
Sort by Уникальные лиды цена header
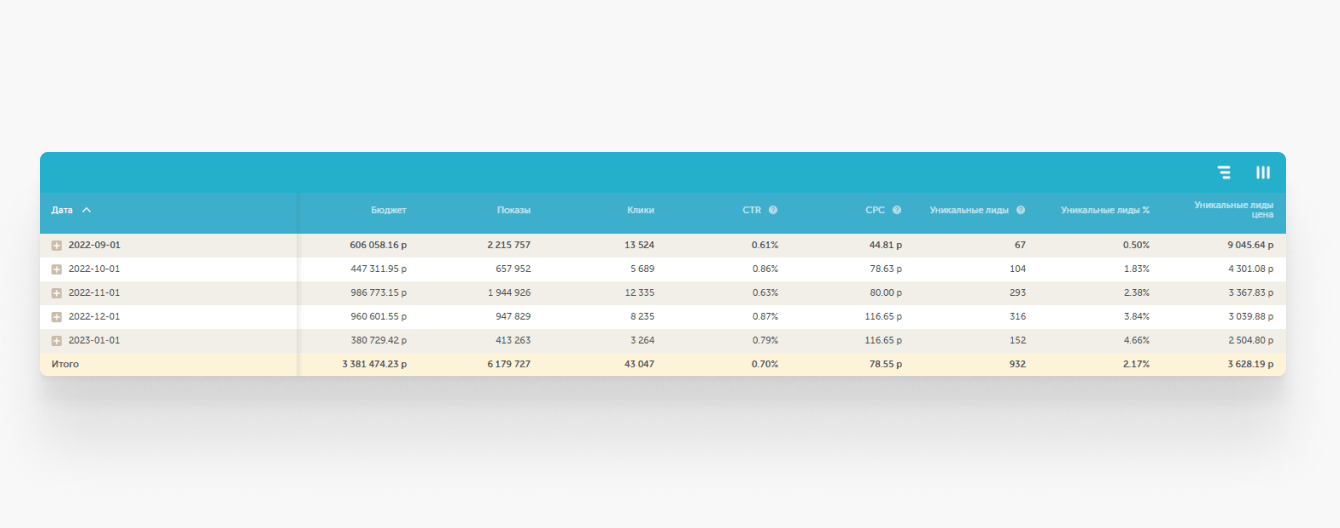click(x=1234, y=209)
